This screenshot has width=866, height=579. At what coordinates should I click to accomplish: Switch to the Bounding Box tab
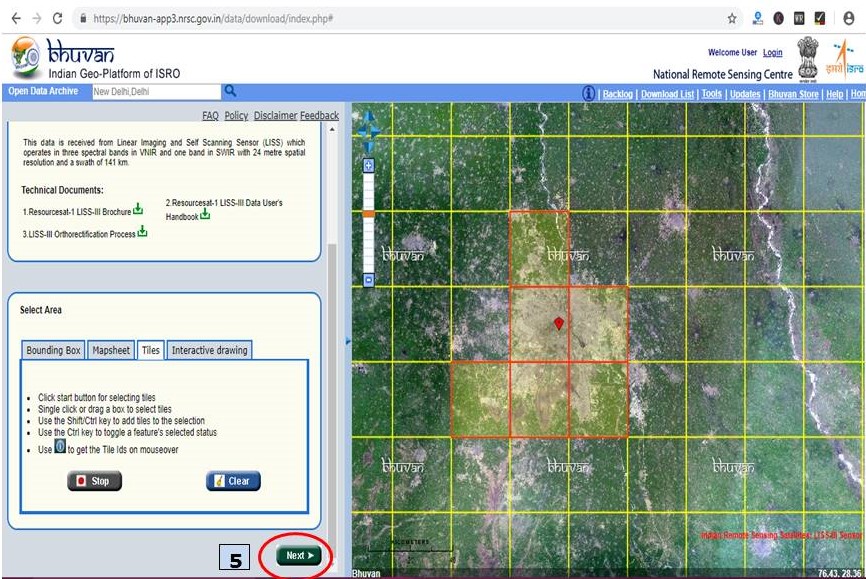pyautogui.click(x=54, y=350)
